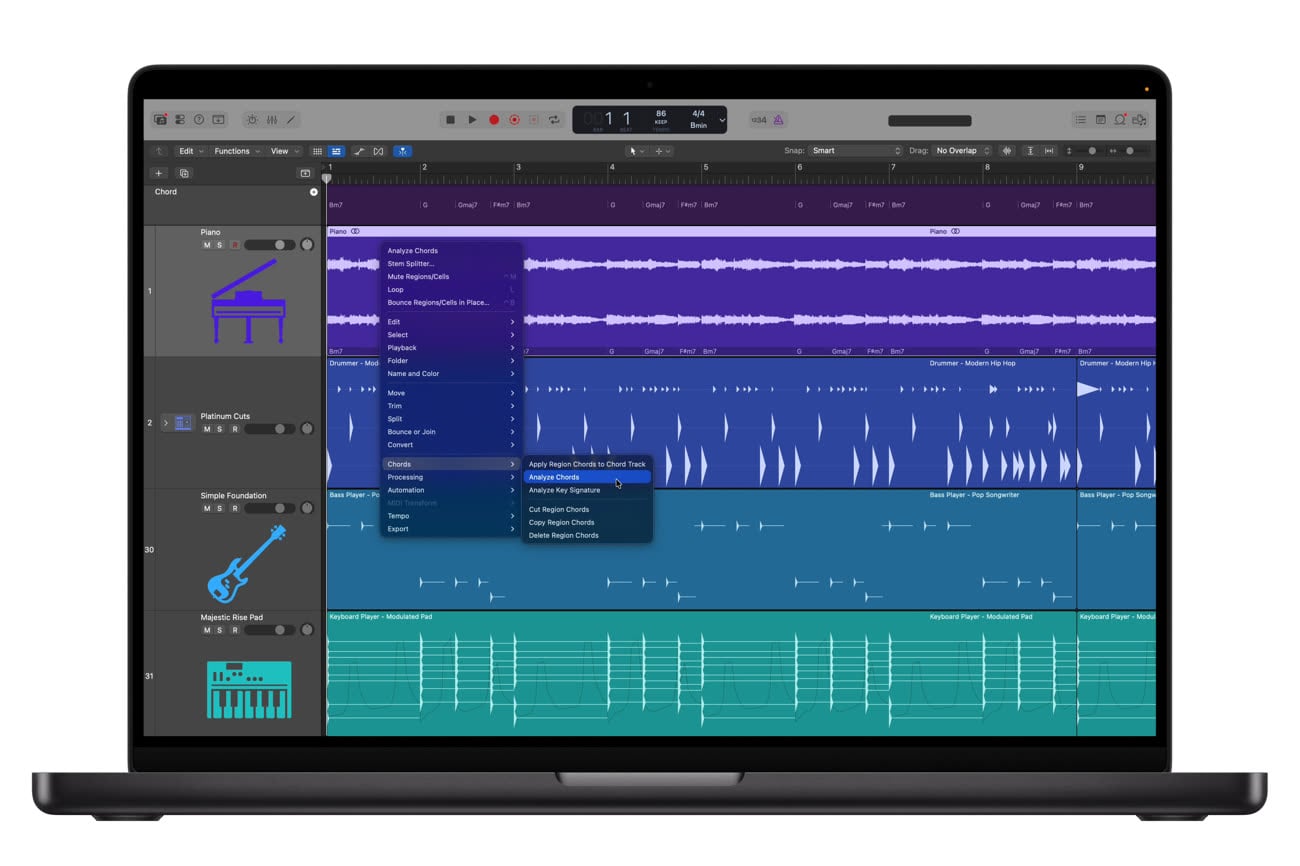Open the Snap dropdown set to Smart
Image resolution: width=1300 pixels, height=866 pixels.
pyautogui.click(x=855, y=151)
